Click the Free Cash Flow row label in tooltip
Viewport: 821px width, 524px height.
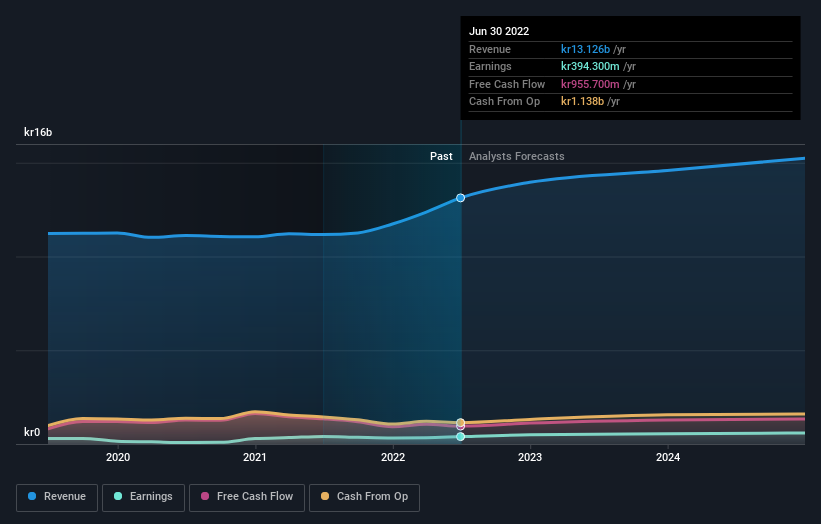[507, 84]
